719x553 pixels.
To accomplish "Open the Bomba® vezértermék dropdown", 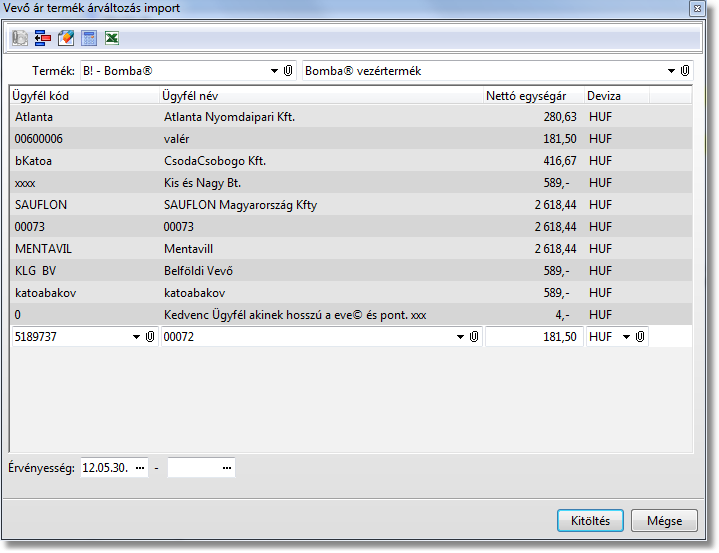I will 671,71.
